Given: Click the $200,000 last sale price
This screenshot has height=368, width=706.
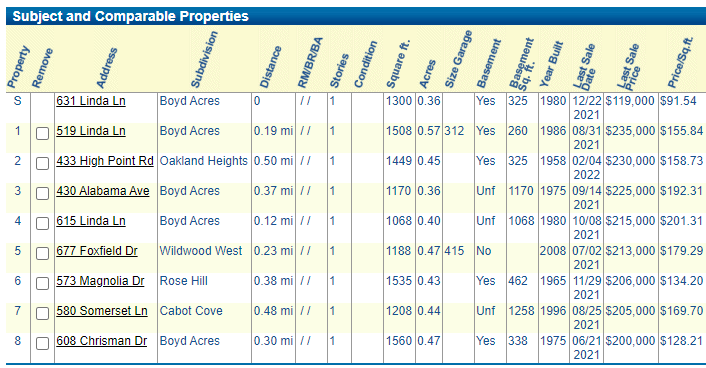Looking at the screenshot, I should point(630,341).
